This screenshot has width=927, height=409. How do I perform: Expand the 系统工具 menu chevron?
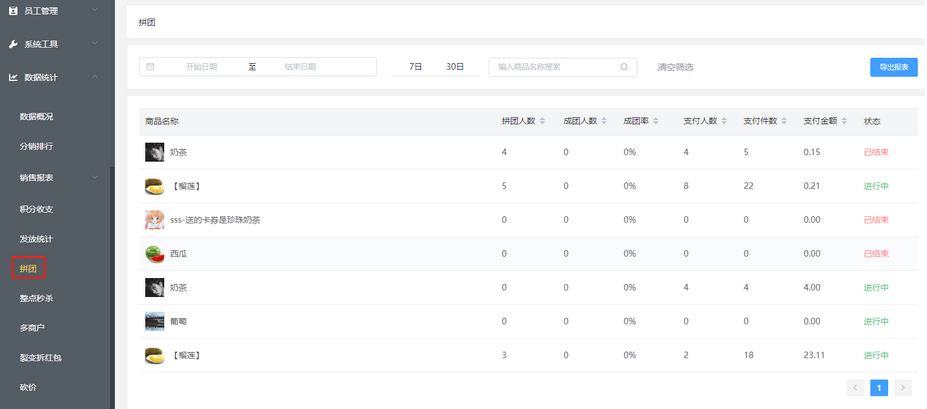coord(94,44)
